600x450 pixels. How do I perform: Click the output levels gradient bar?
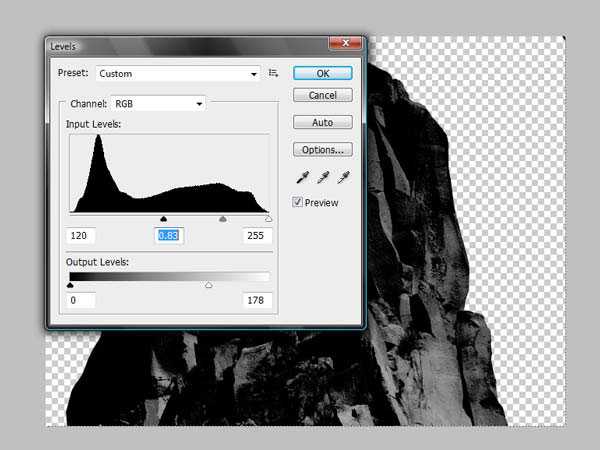(x=169, y=276)
